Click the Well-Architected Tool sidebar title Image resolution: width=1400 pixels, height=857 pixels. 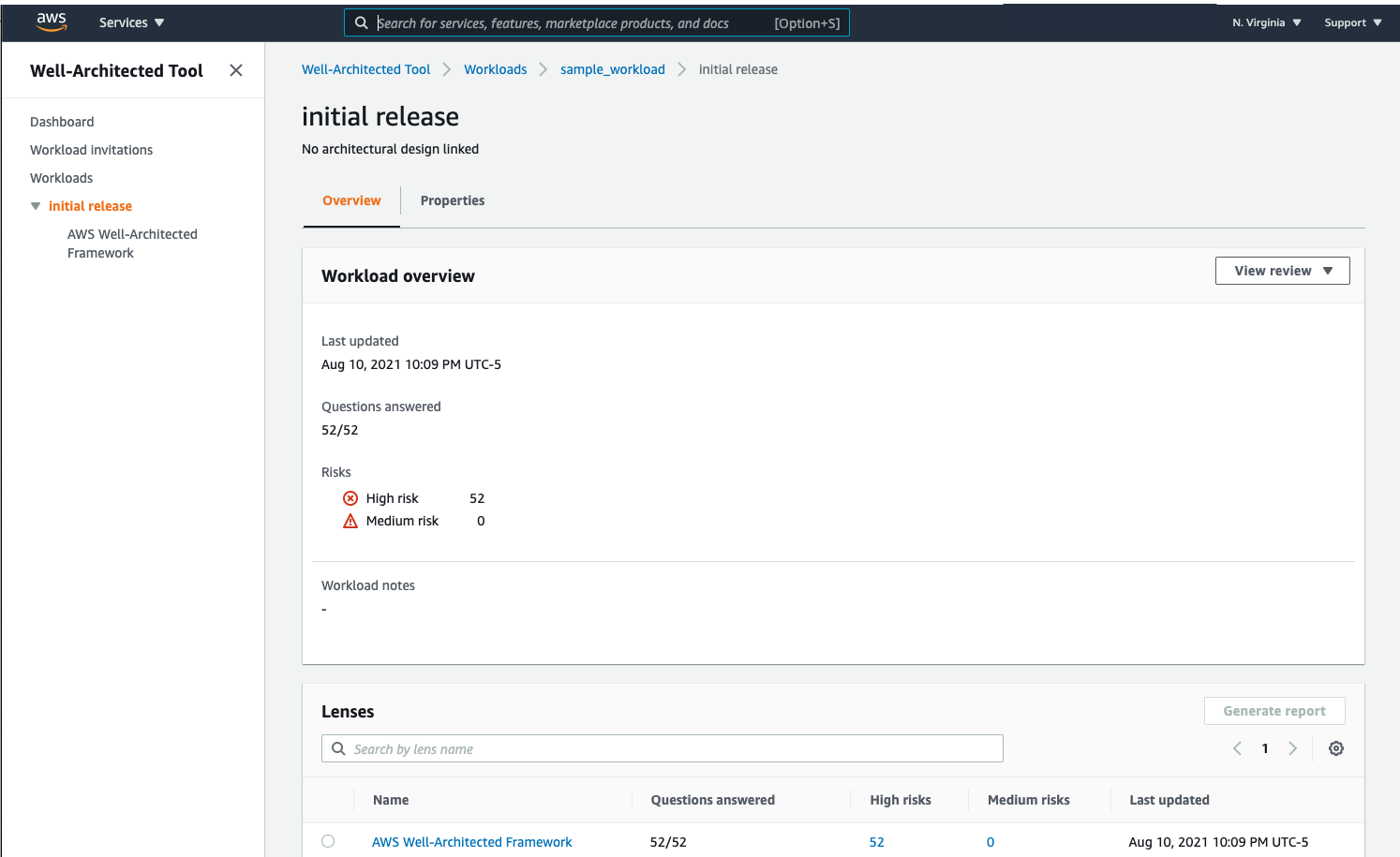pyautogui.click(x=116, y=70)
